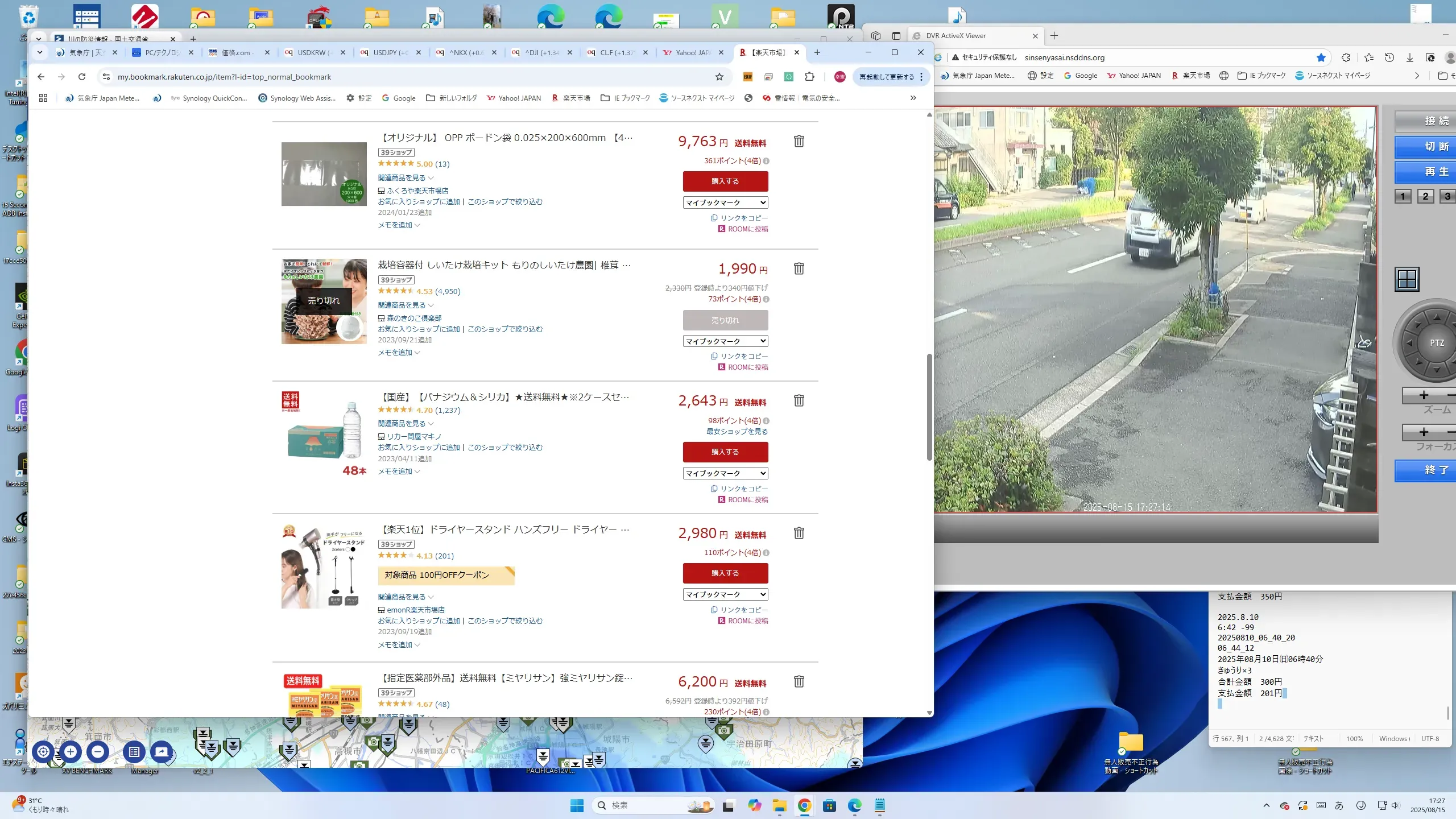The image size is (1456, 819).
Task: Click the PTZ center control button
Action: tap(1437, 343)
